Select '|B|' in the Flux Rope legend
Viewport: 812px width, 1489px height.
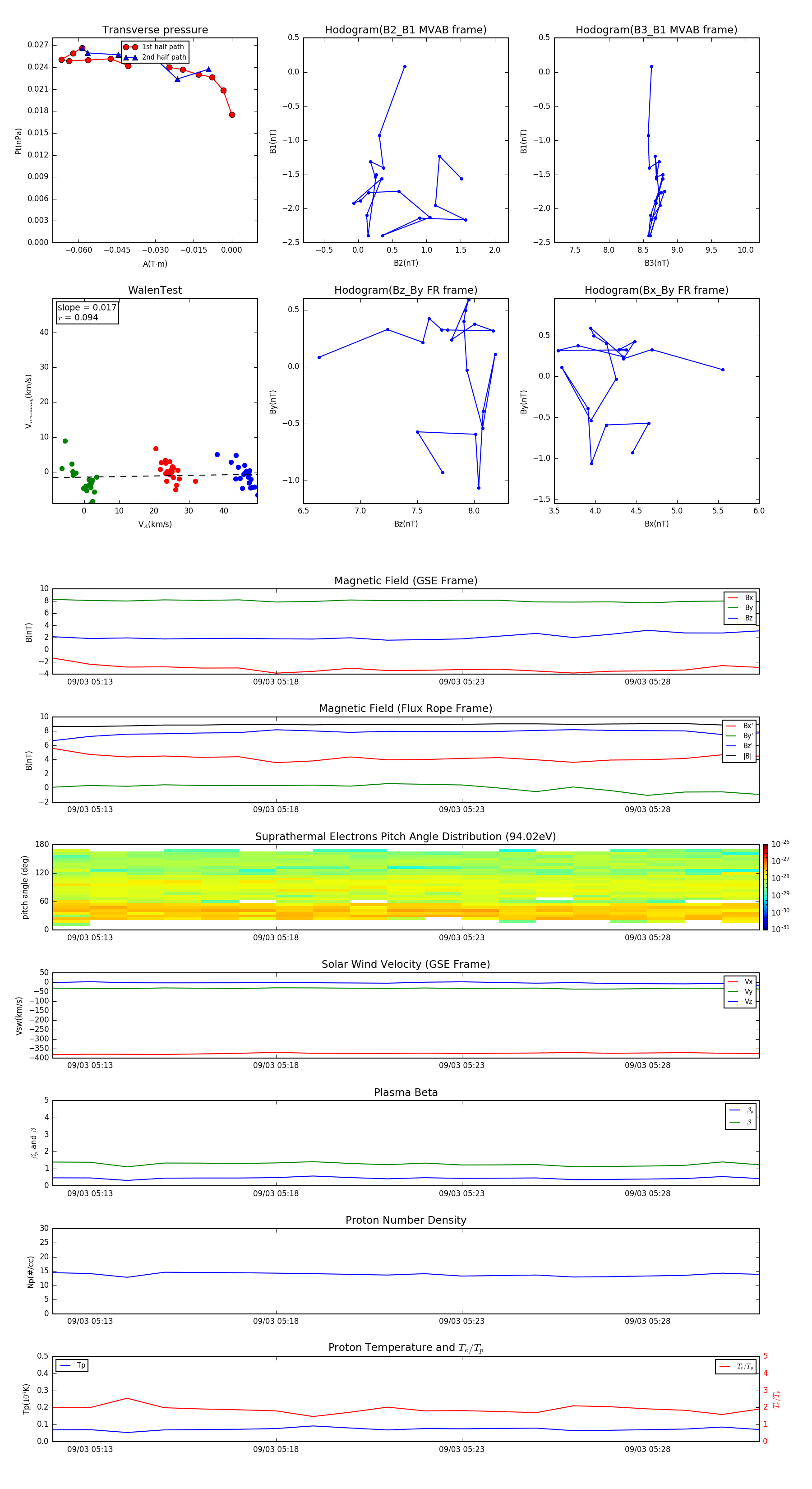tap(740, 756)
